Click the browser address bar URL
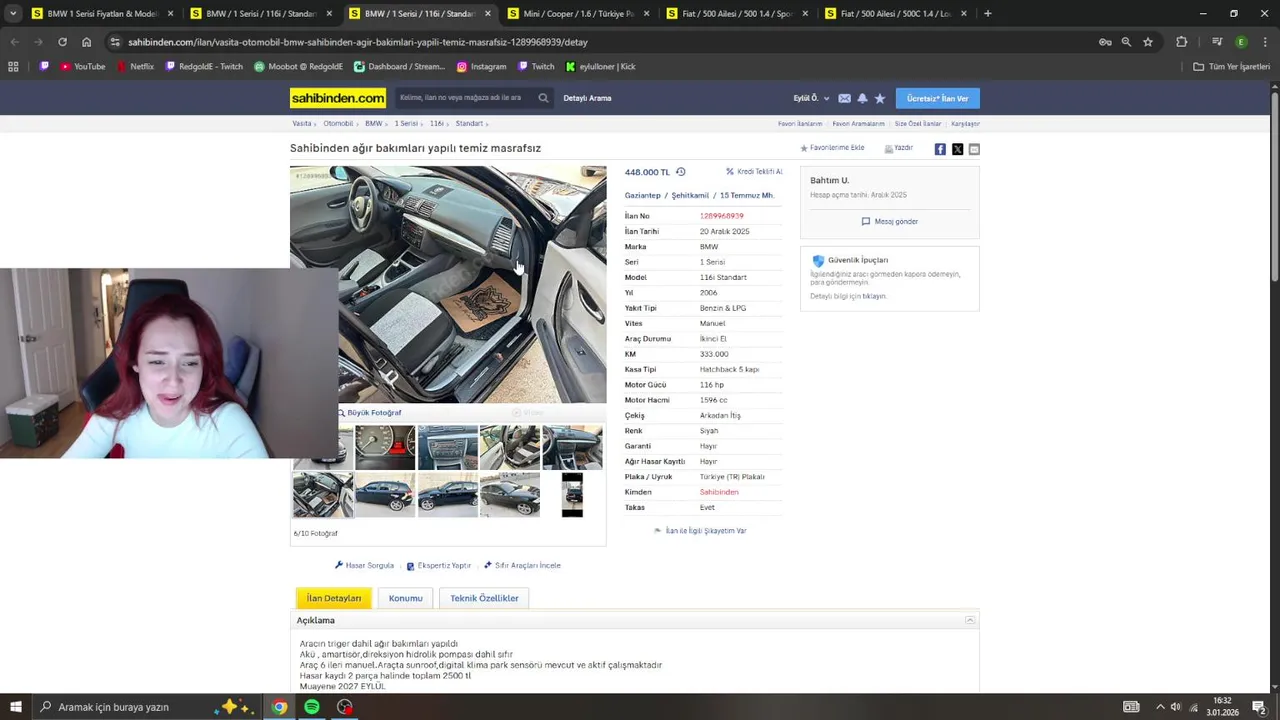 click(x=357, y=42)
